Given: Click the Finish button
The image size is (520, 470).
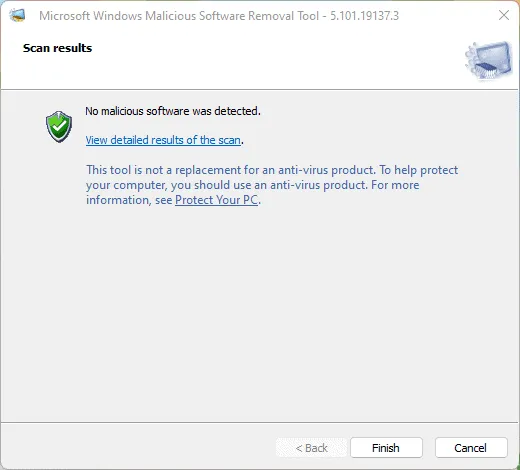Looking at the screenshot, I should point(386,448).
